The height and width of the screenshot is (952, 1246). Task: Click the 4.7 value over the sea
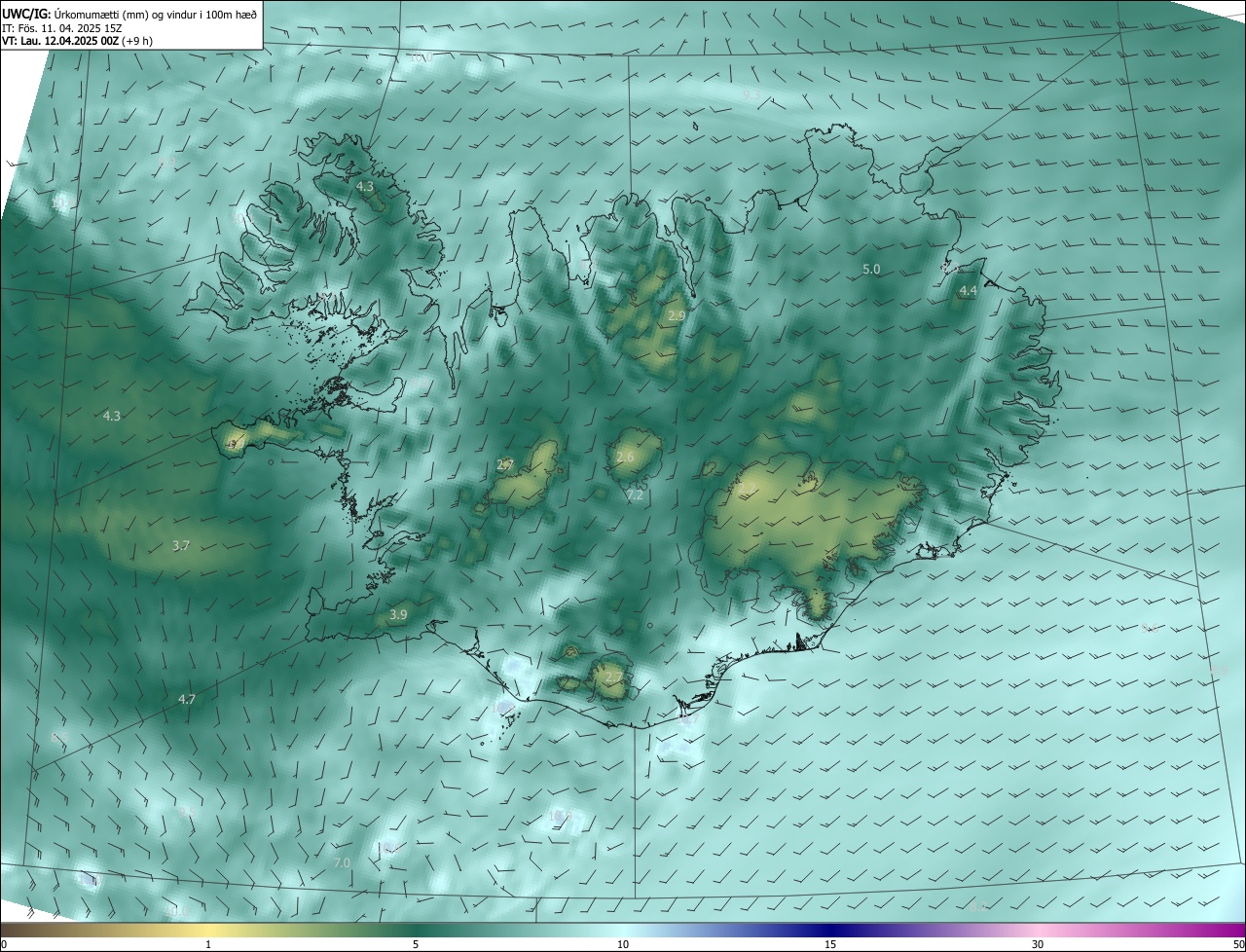[x=187, y=699]
